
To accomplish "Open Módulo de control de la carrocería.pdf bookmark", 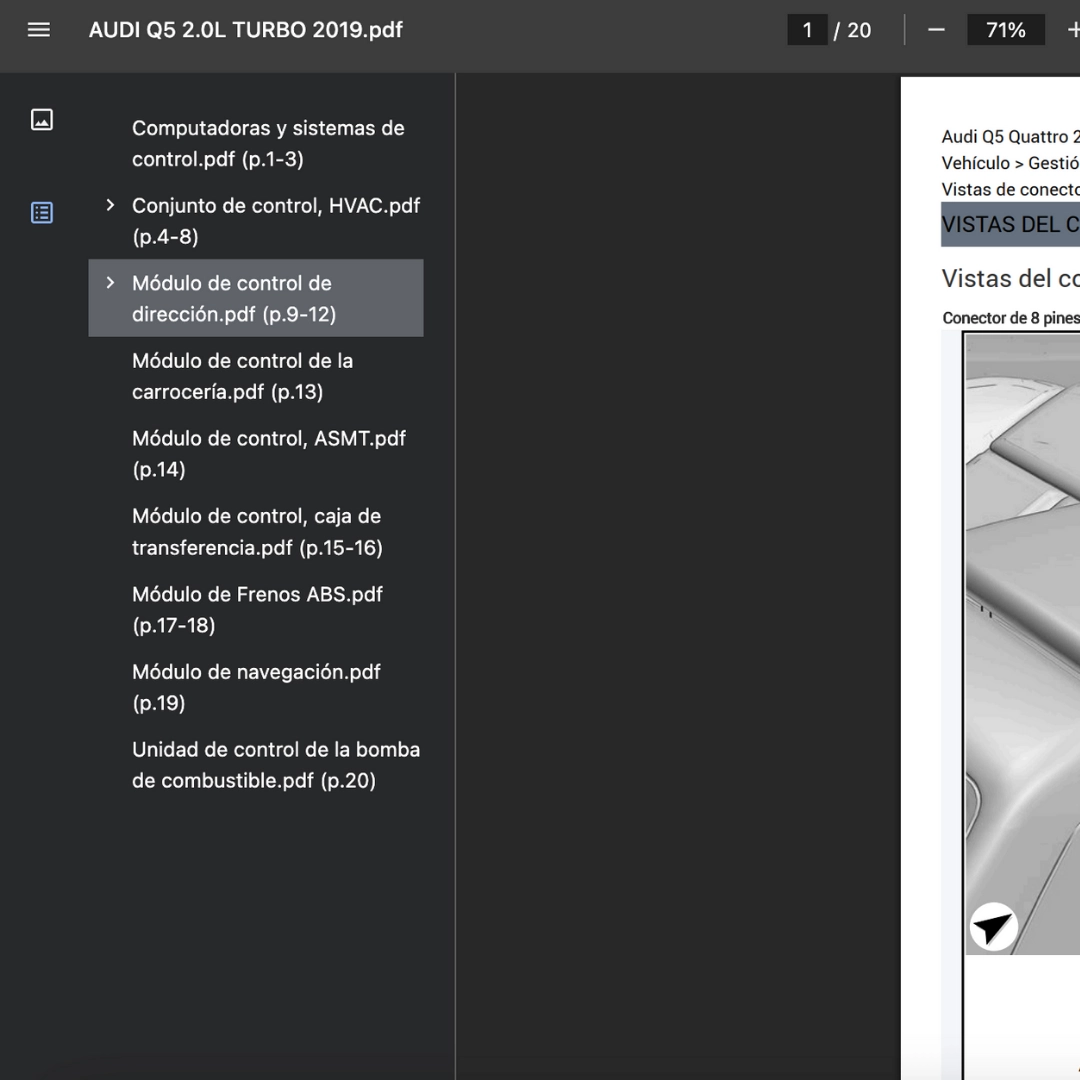I will point(242,376).
